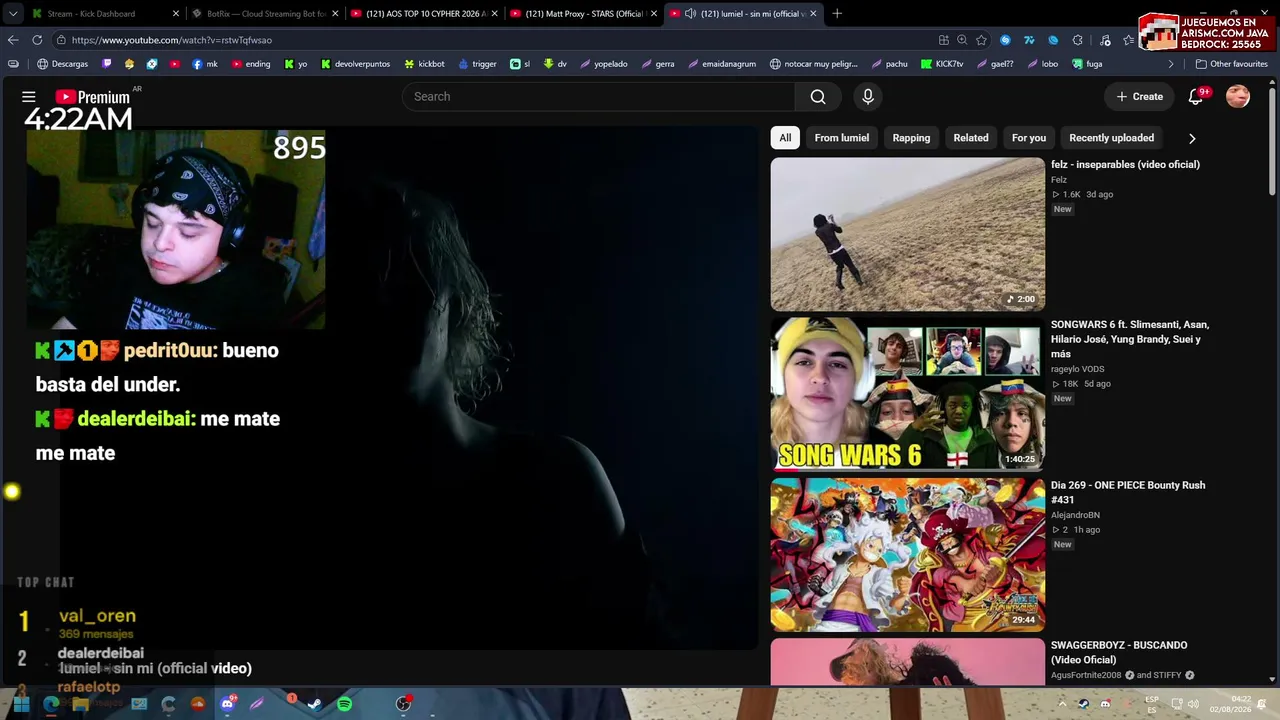This screenshot has width=1280, height=720.
Task: Visit the rageylo VODS channel
Action: click(x=1077, y=369)
